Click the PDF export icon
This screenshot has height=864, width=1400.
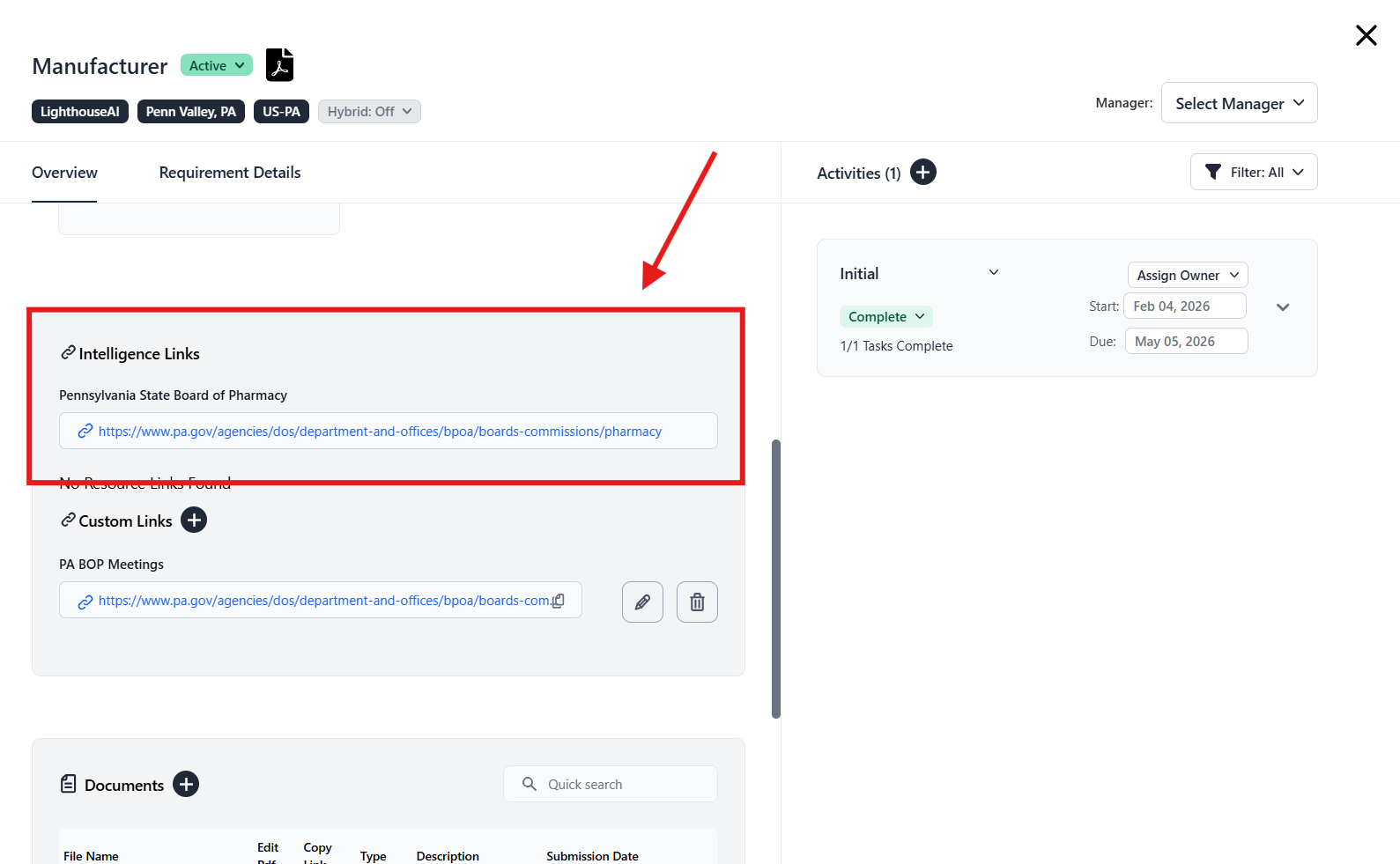(279, 65)
